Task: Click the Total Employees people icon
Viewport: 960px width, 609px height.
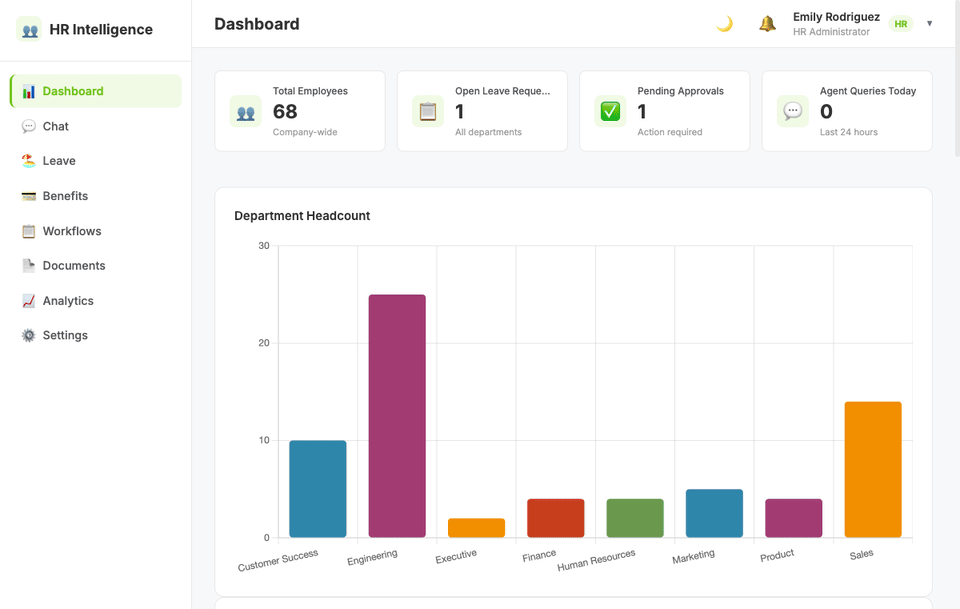Action: point(246,111)
